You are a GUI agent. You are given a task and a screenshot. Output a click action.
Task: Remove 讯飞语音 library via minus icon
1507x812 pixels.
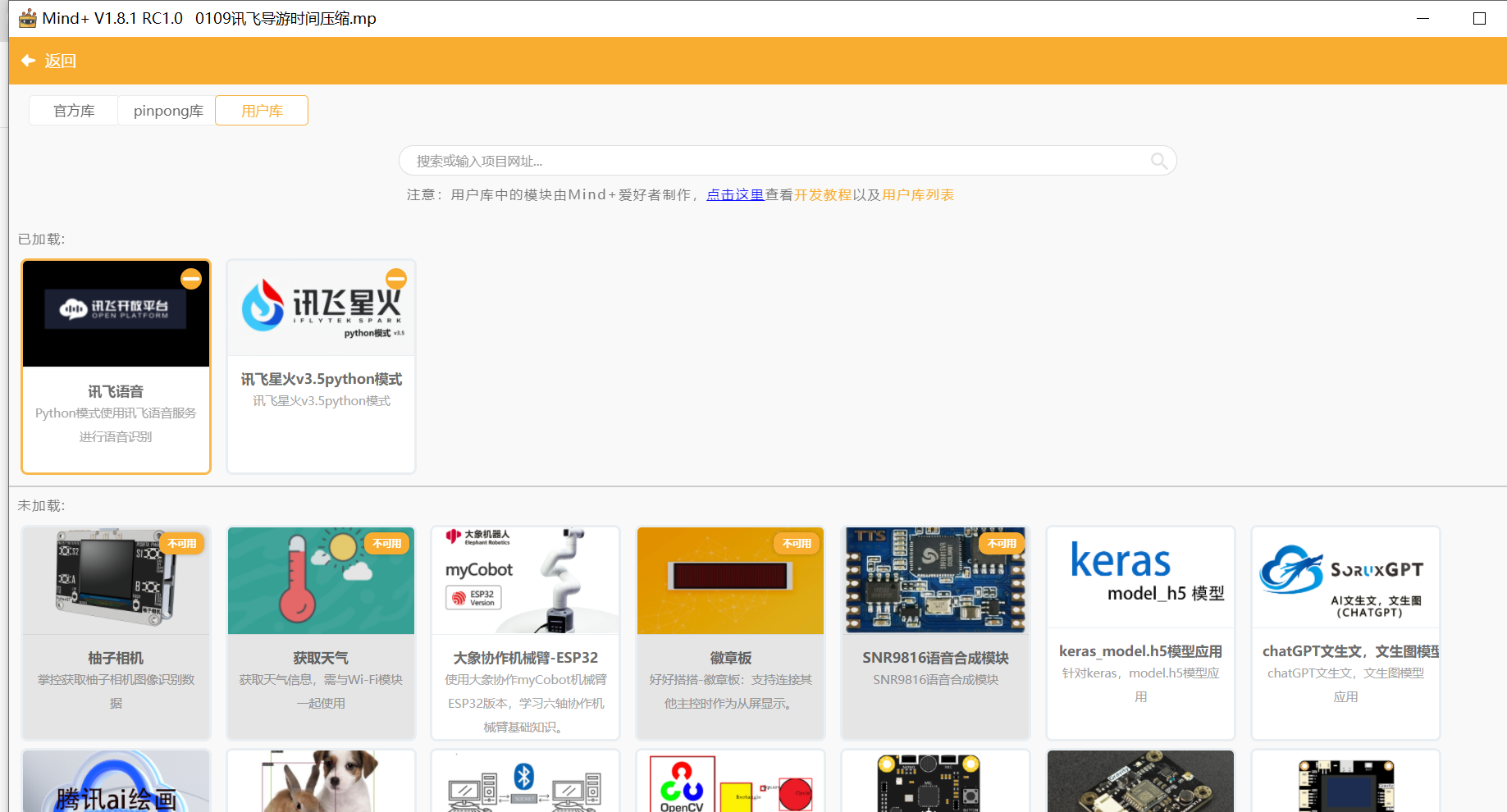(191, 279)
